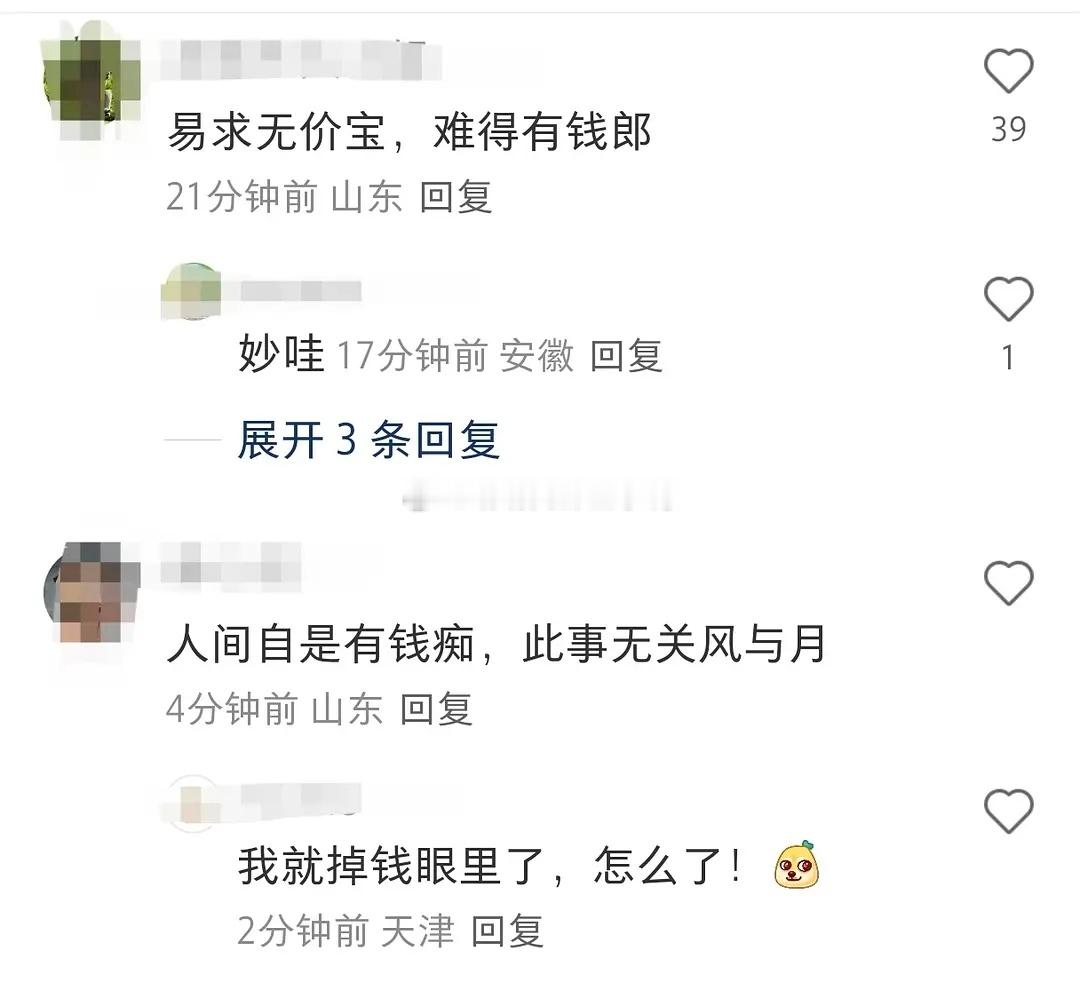
Task: Like the 人间自是有钱痴 comment
Action: (1008, 584)
